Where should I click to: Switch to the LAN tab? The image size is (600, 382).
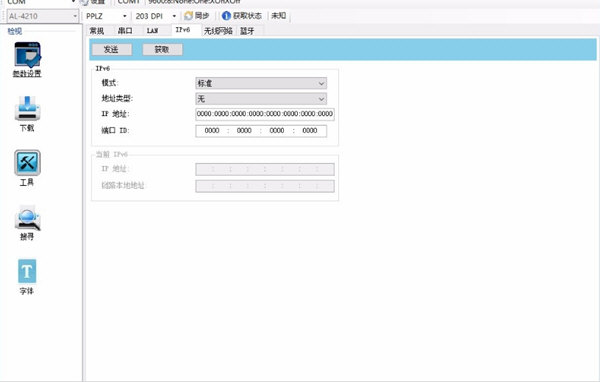tap(152, 31)
